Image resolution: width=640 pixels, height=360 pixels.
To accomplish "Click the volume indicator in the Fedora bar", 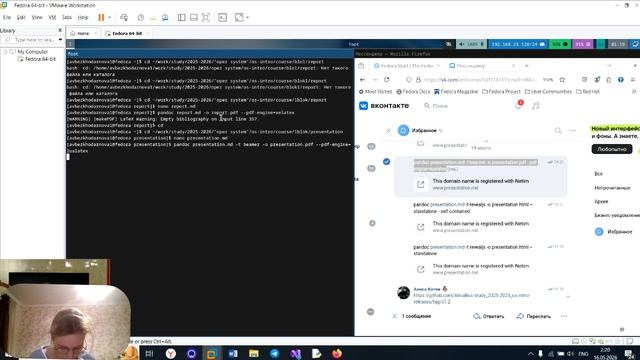I will 471,44.
